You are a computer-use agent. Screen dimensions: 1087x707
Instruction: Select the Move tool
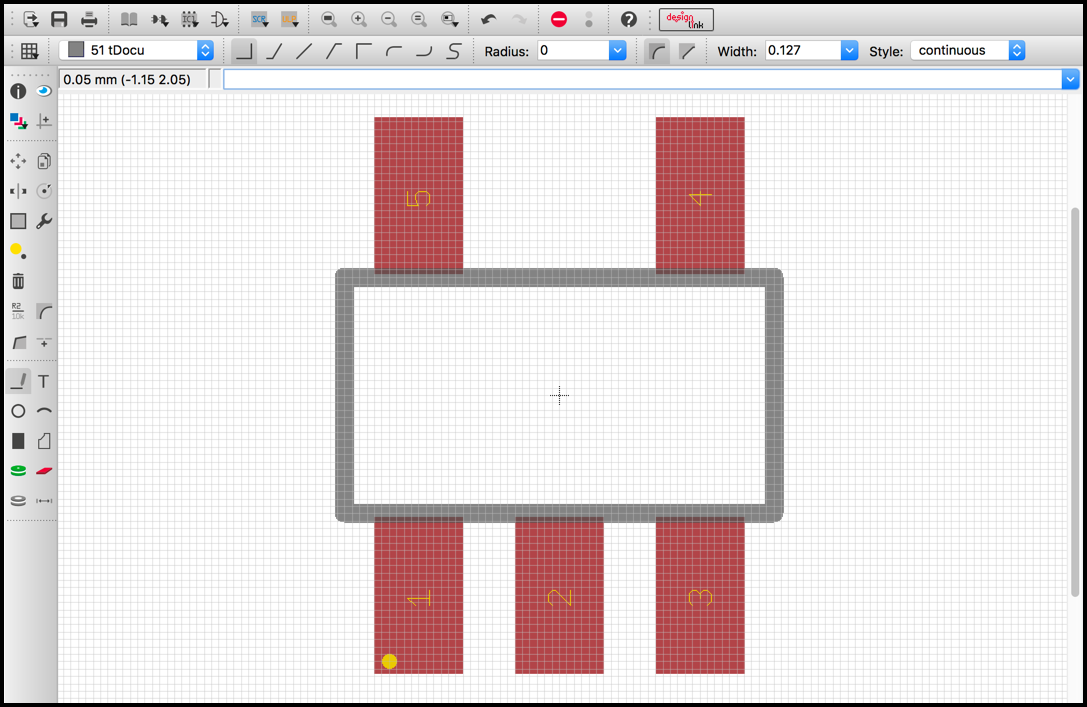click(18, 162)
